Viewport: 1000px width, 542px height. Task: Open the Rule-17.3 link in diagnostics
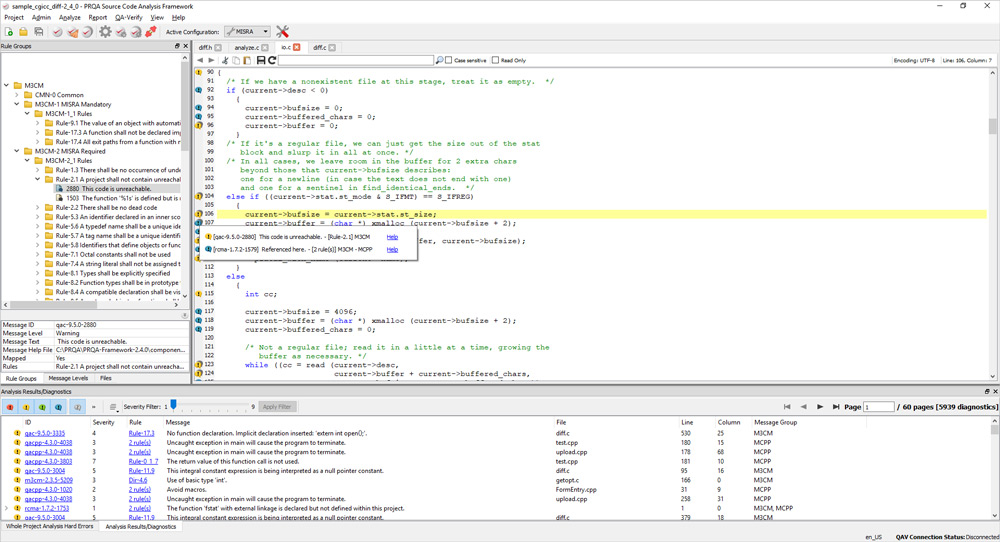coord(141,434)
